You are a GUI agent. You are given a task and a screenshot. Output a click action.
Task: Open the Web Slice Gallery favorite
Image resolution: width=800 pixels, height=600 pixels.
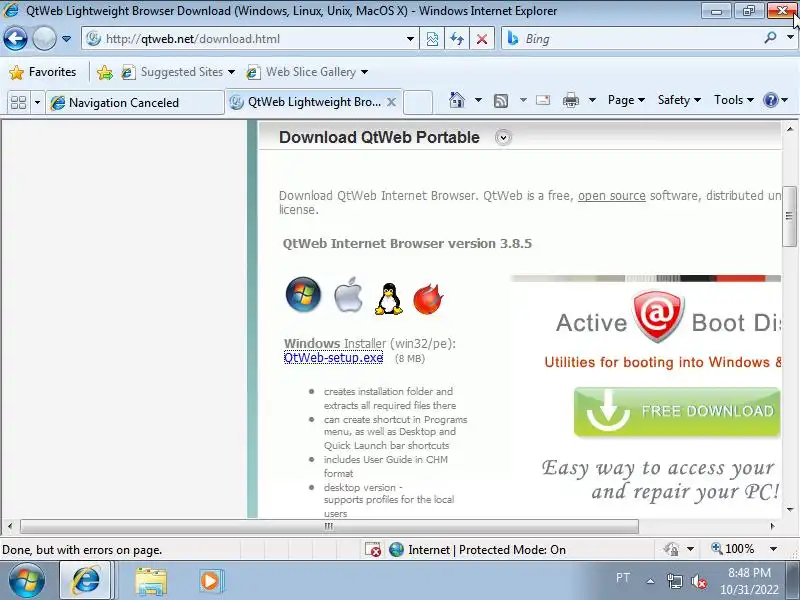pyautogui.click(x=307, y=72)
